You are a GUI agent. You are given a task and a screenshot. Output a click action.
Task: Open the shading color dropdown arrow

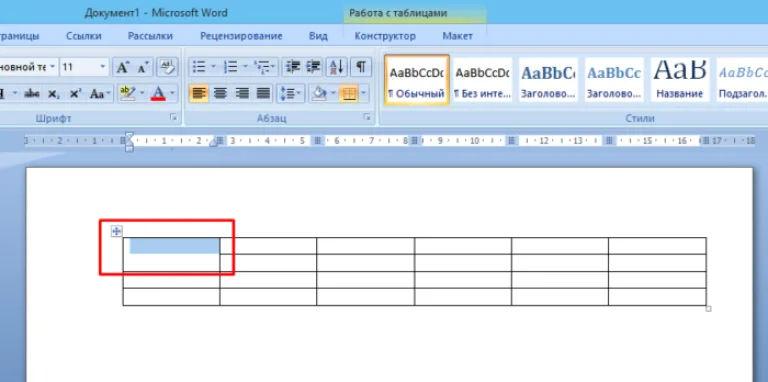point(334,94)
